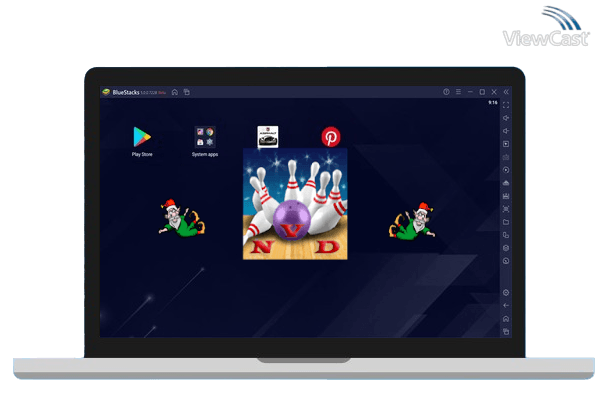Open the media folder sidebar icon
The image size is (602, 414).
click(x=506, y=222)
